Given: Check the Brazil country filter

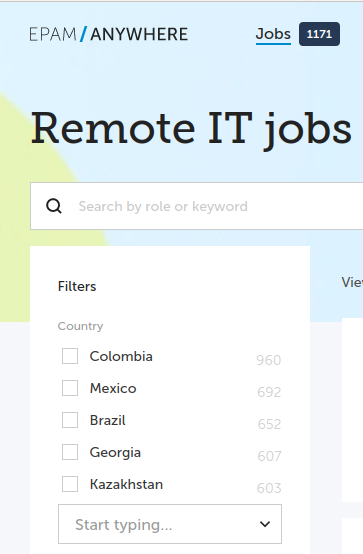Looking at the screenshot, I should point(70,420).
